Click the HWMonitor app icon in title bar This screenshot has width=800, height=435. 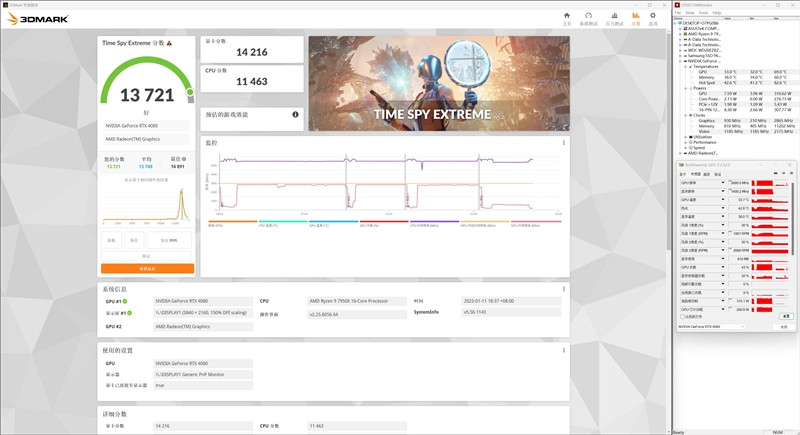677,5
